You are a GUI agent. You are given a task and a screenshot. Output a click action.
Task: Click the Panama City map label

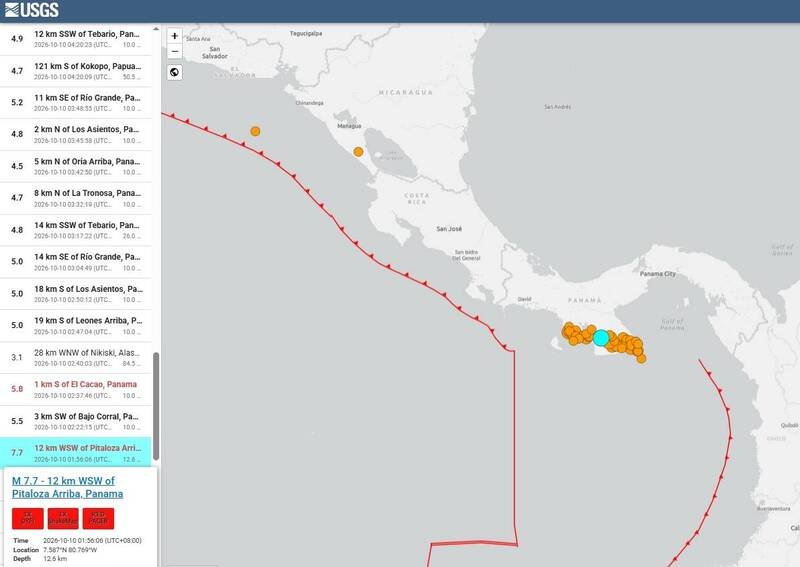coord(658,274)
